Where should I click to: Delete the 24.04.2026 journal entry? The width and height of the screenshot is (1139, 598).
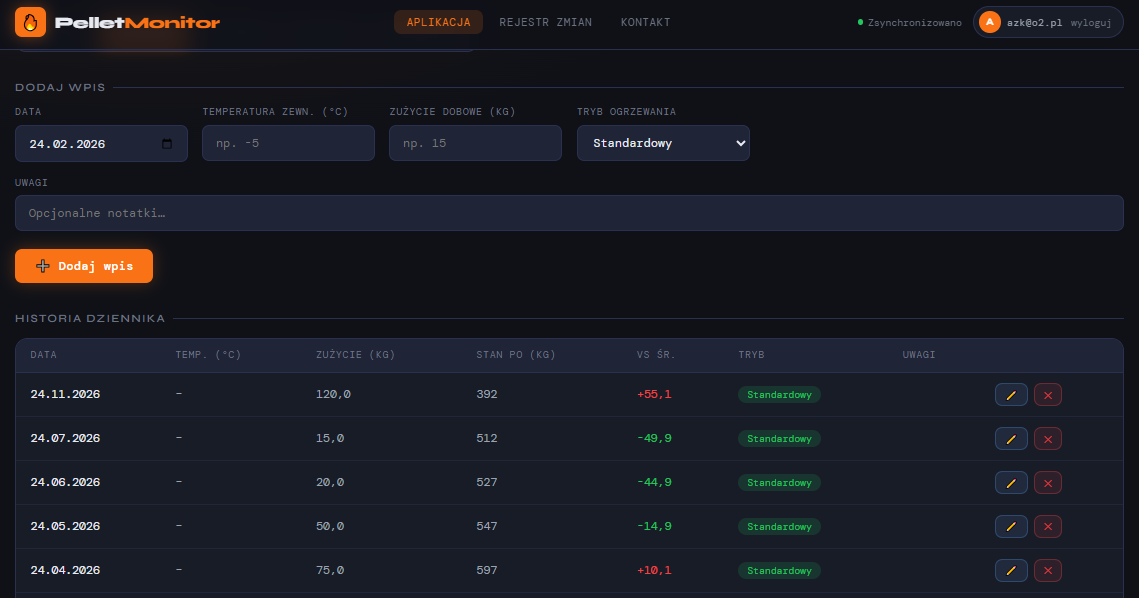[x=1048, y=571]
